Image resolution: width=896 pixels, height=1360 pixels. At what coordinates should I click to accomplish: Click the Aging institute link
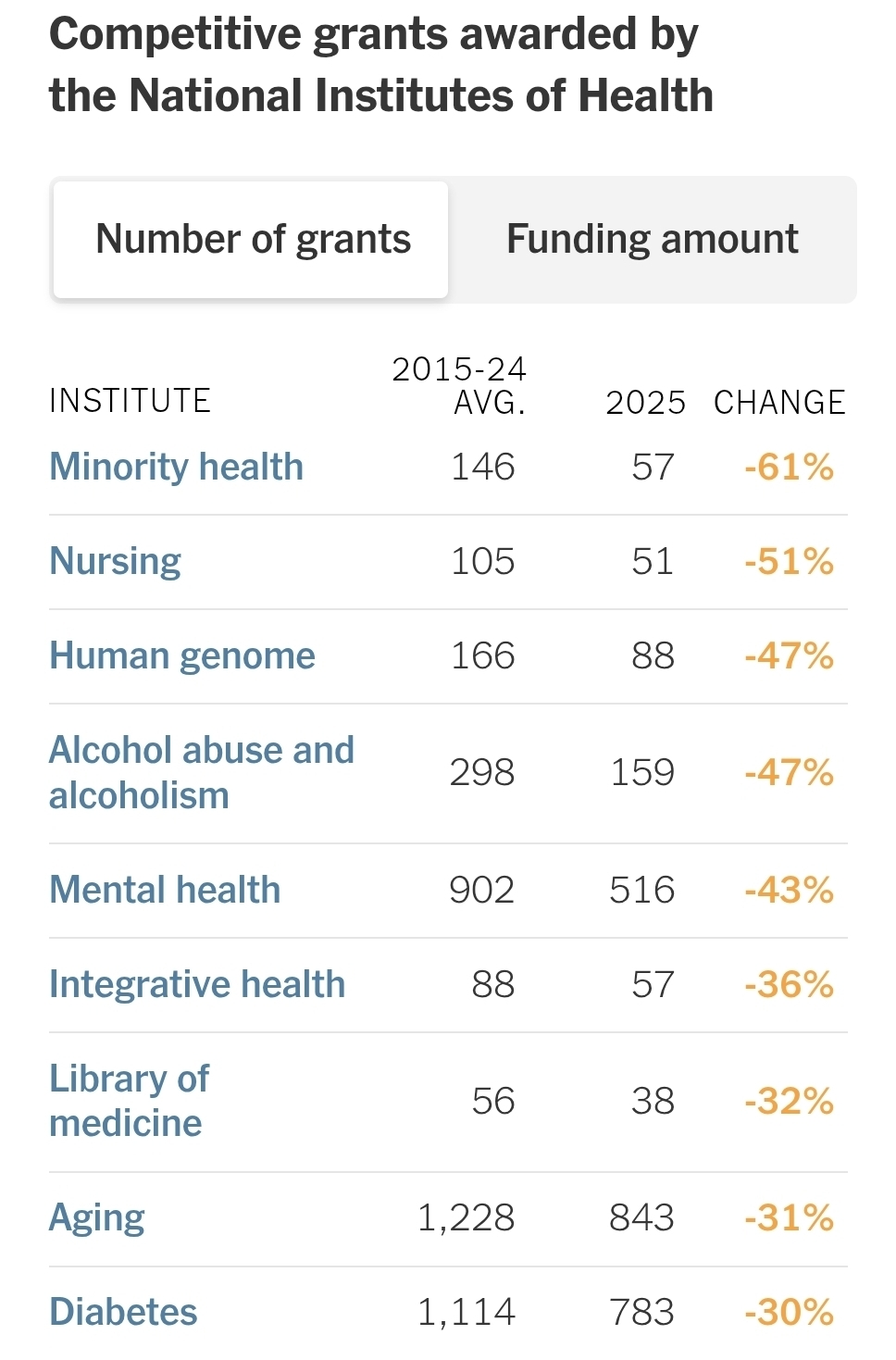pyautogui.click(x=97, y=1217)
